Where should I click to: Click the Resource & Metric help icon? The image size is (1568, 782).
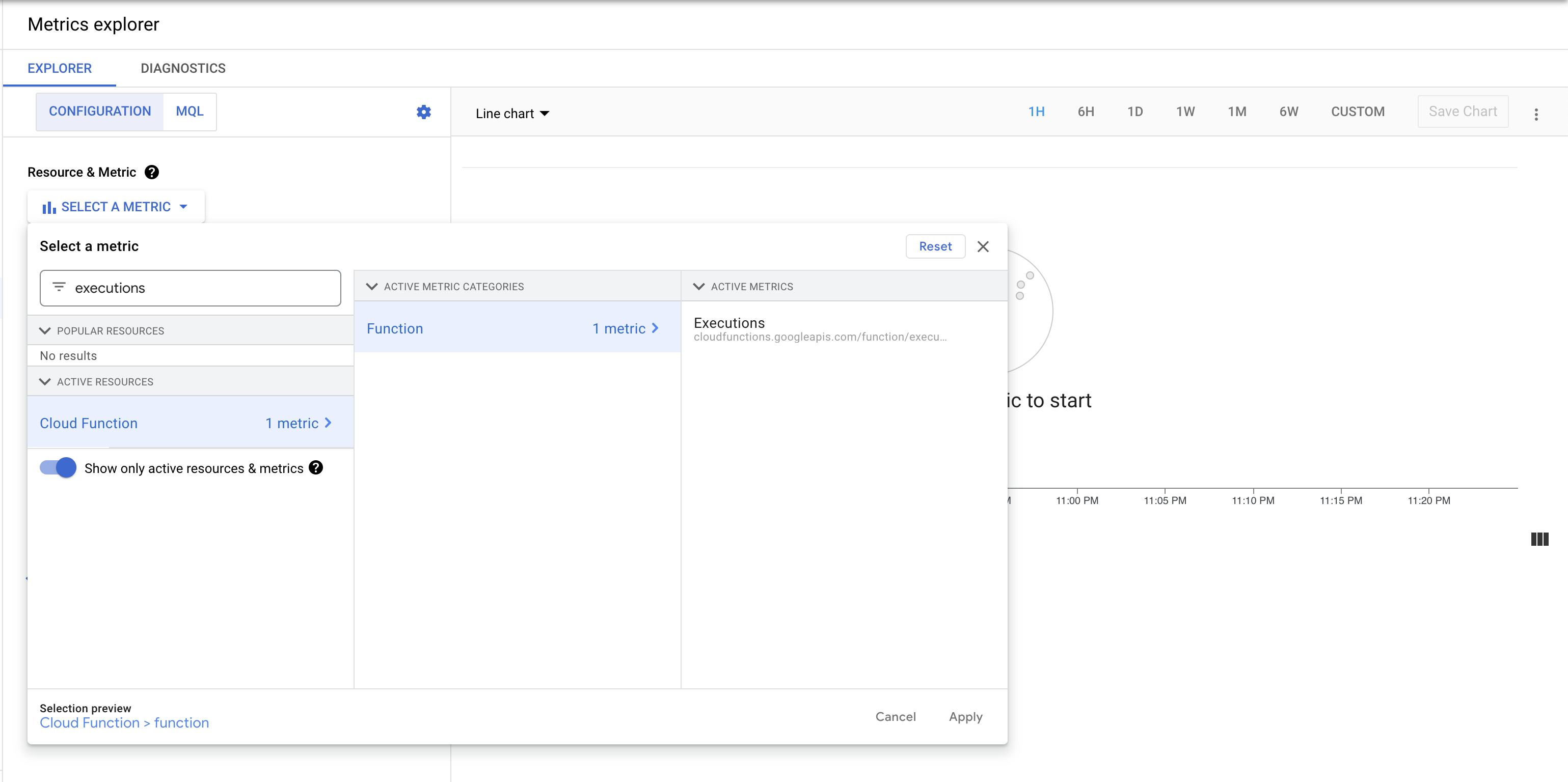click(152, 172)
